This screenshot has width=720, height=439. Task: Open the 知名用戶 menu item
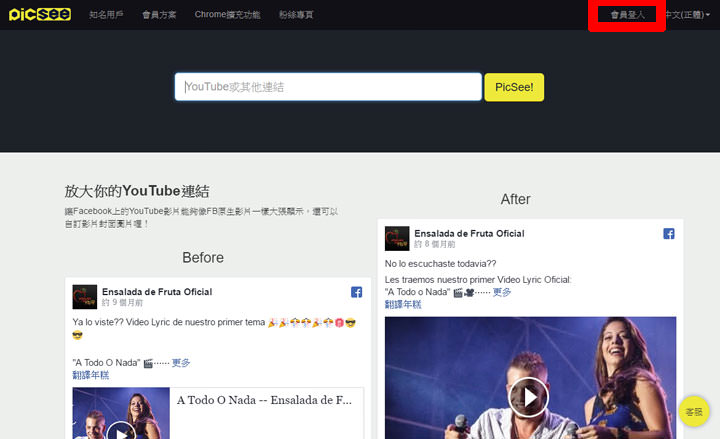coord(105,15)
